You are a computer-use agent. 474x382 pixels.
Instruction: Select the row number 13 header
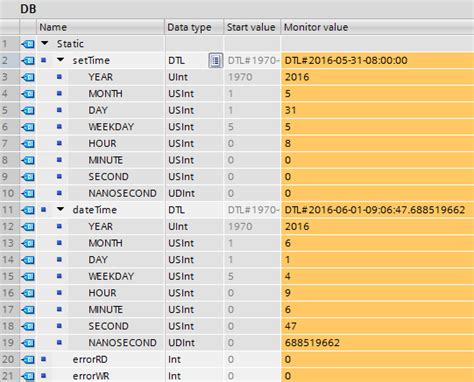click(x=9, y=243)
